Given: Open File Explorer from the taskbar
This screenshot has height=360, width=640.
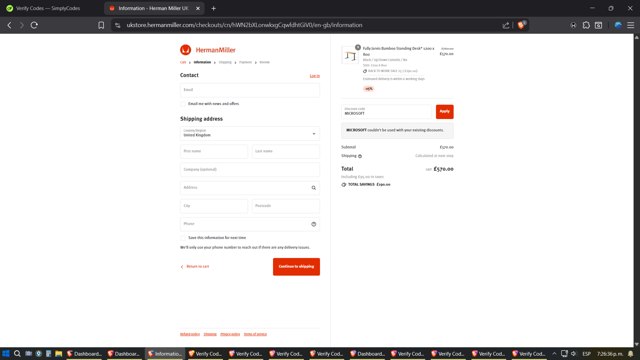Looking at the screenshot, I should tap(58, 353).
